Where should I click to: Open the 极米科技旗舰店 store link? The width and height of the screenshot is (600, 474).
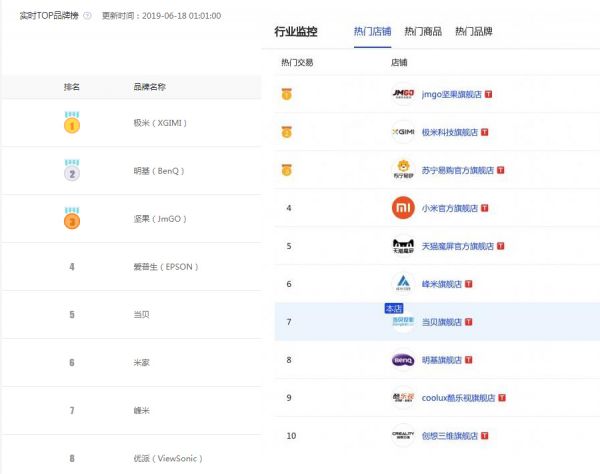450,132
